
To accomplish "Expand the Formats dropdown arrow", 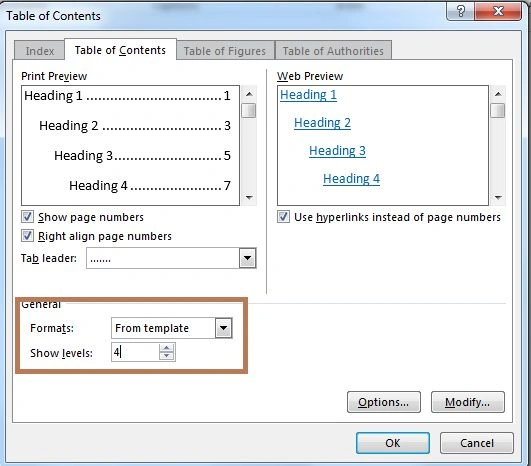I will [224, 328].
